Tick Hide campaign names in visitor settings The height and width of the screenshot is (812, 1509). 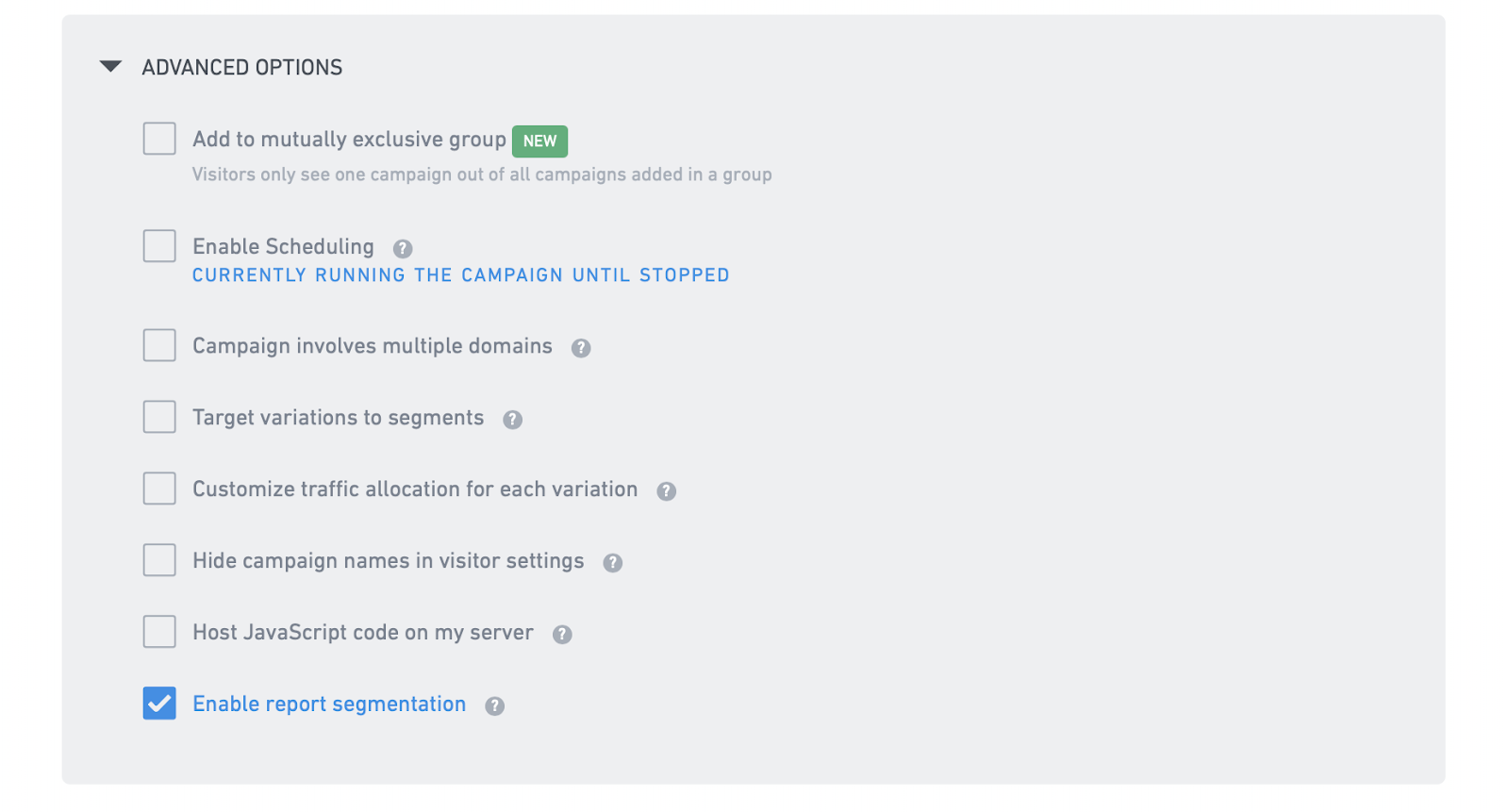(x=159, y=560)
